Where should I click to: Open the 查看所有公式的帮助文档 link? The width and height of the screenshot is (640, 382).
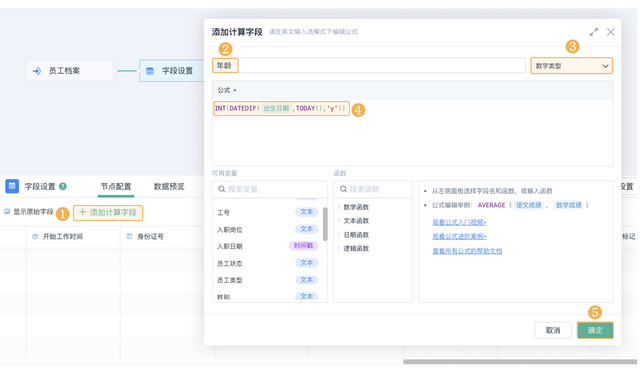[x=467, y=251]
